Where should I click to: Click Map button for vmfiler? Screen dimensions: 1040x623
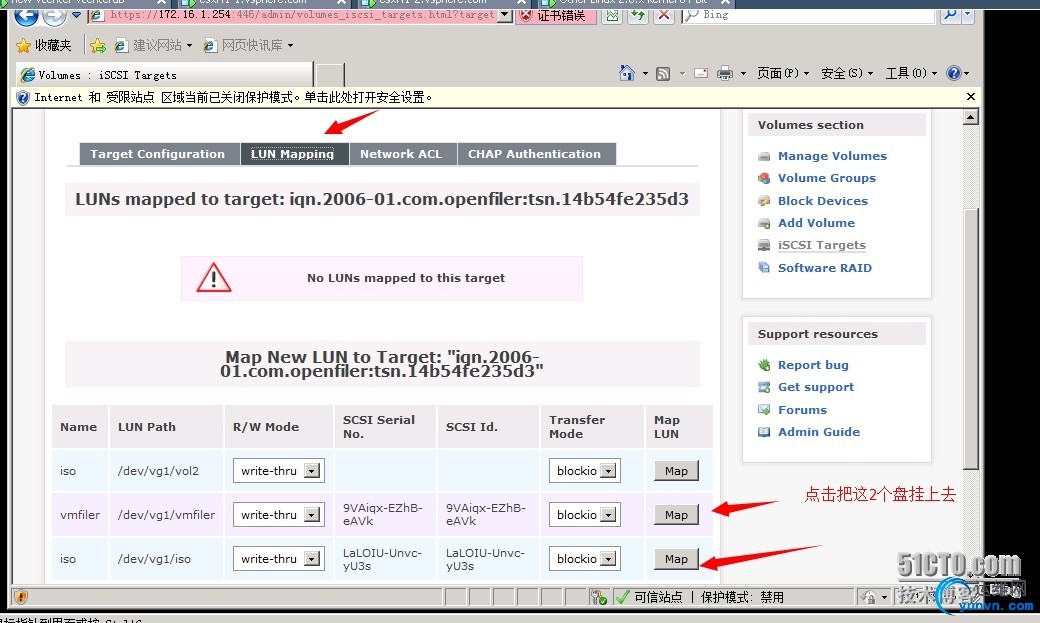[676, 515]
